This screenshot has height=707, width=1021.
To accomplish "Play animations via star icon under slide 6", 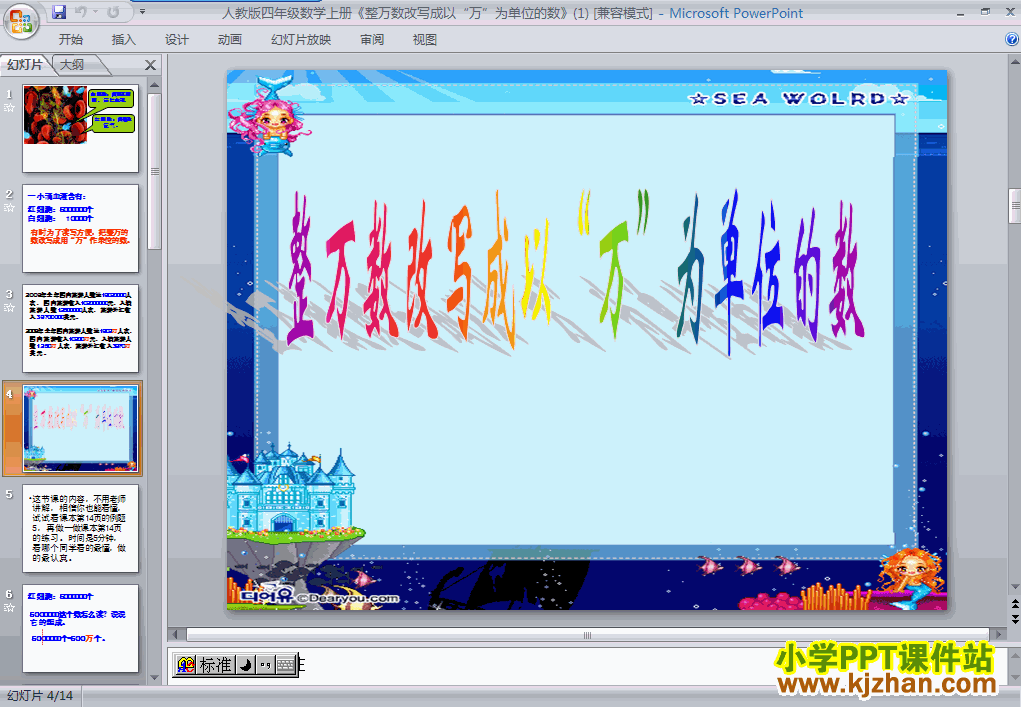I will tap(9, 607).
